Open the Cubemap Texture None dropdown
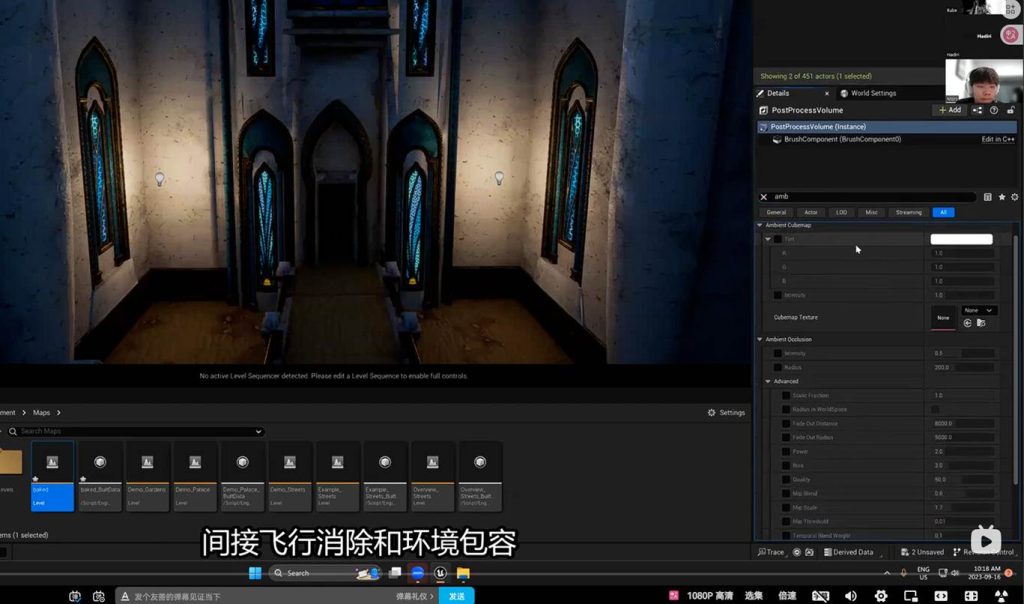The width and height of the screenshot is (1024, 604). click(x=978, y=310)
